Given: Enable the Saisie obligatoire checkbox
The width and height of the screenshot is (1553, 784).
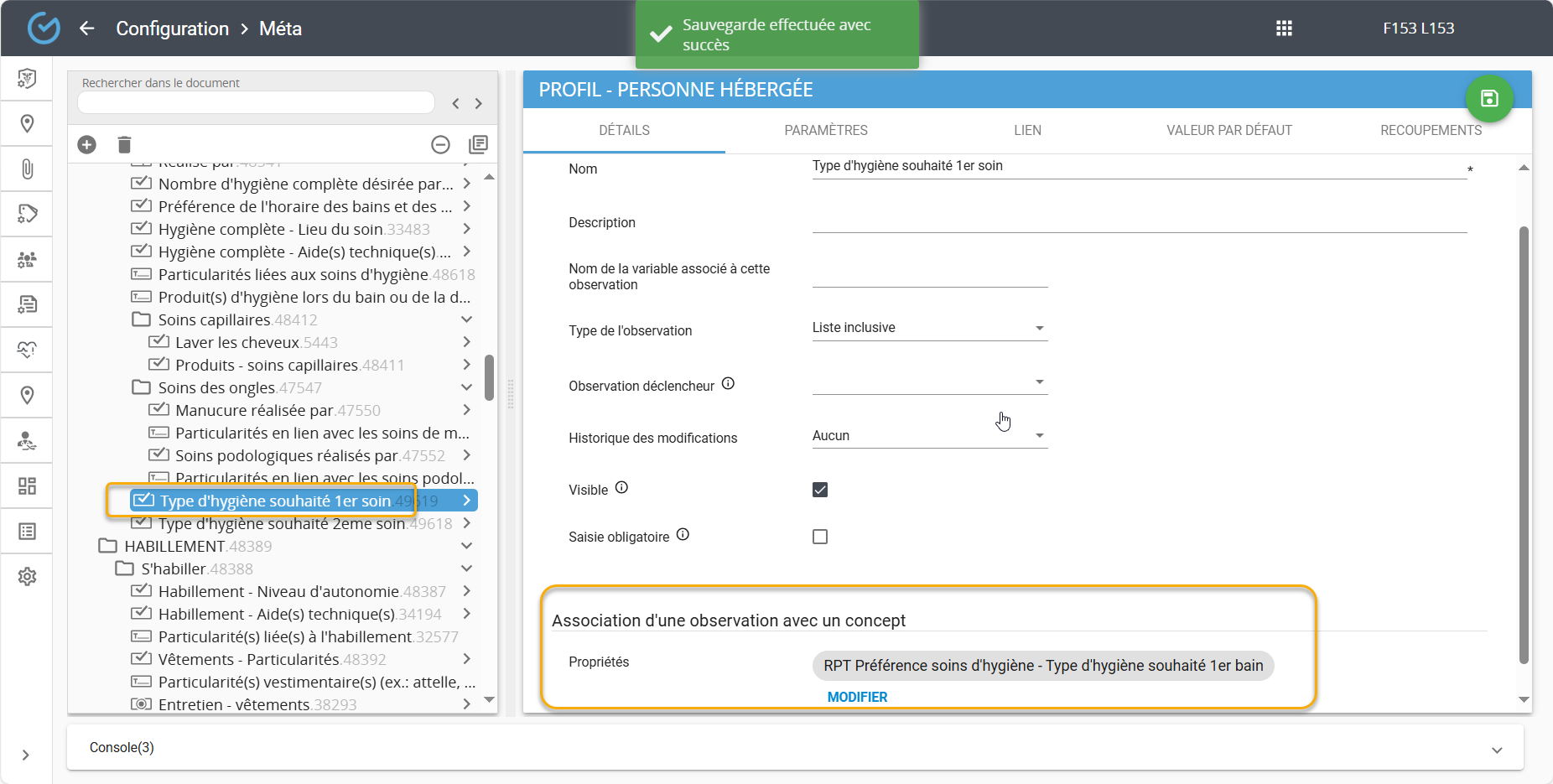Looking at the screenshot, I should [x=820, y=537].
